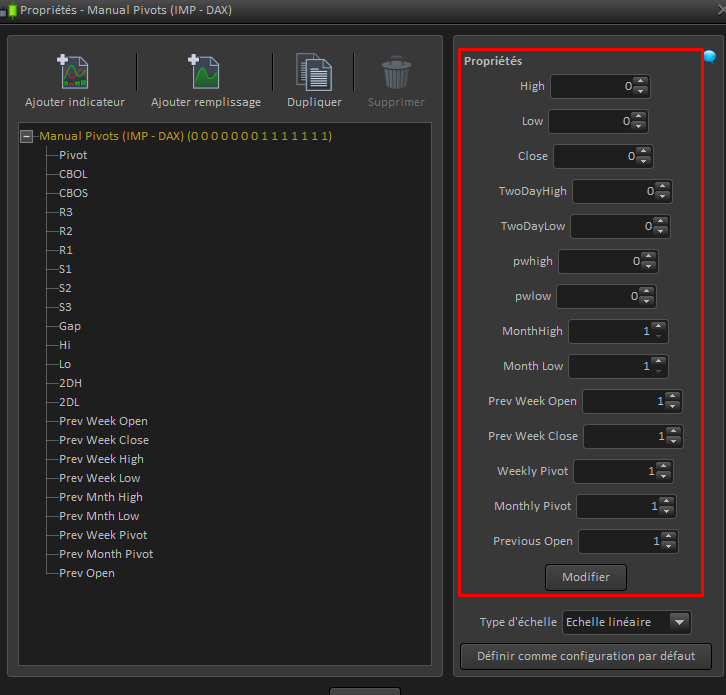Select Prev Mnth Low in tree
Image resolution: width=726 pixels, height=695 pixels.
(x=99, y=516)
